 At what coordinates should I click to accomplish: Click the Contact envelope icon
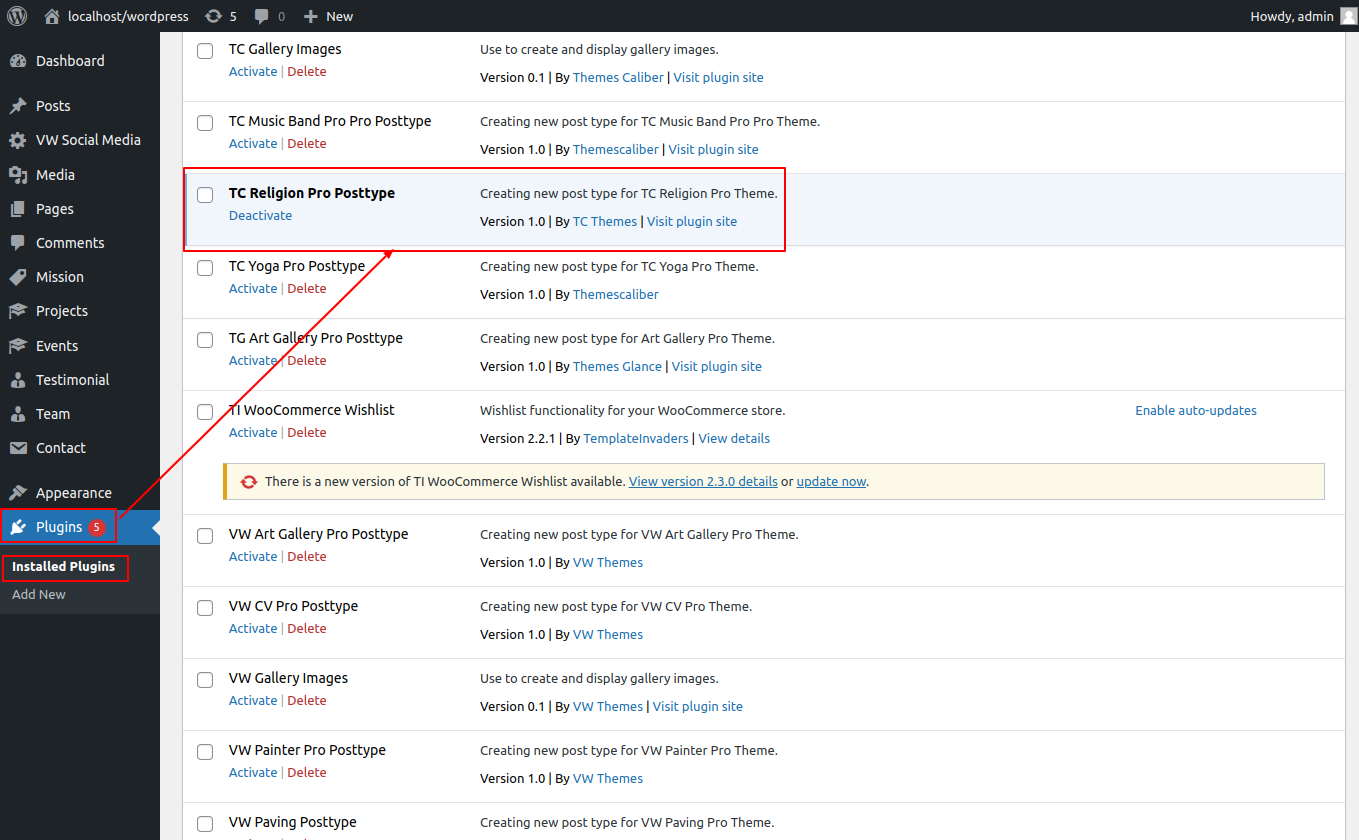18,448
